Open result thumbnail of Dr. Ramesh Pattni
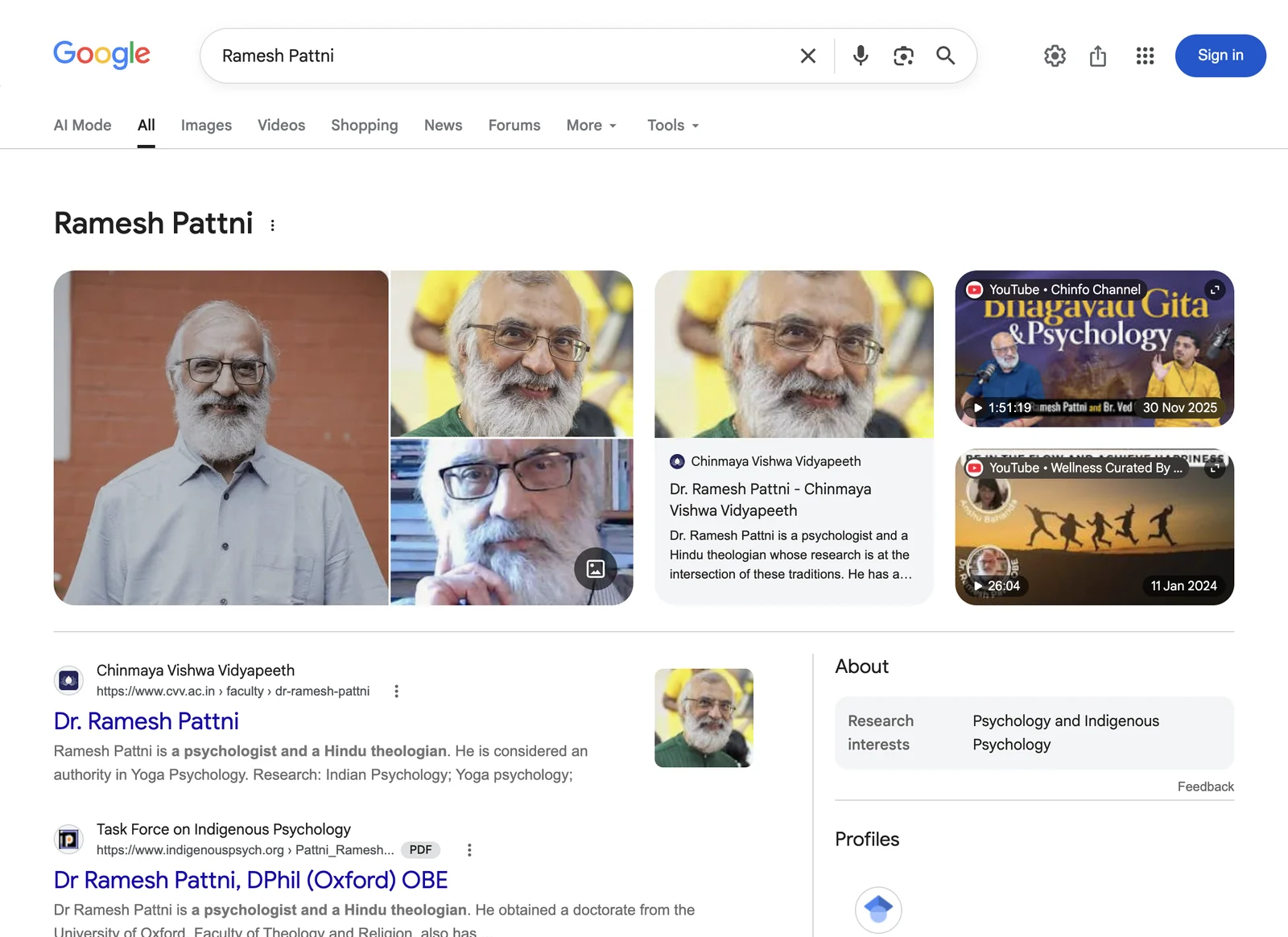The height and width of the screenshot is (937, 1288). (704, 718)
